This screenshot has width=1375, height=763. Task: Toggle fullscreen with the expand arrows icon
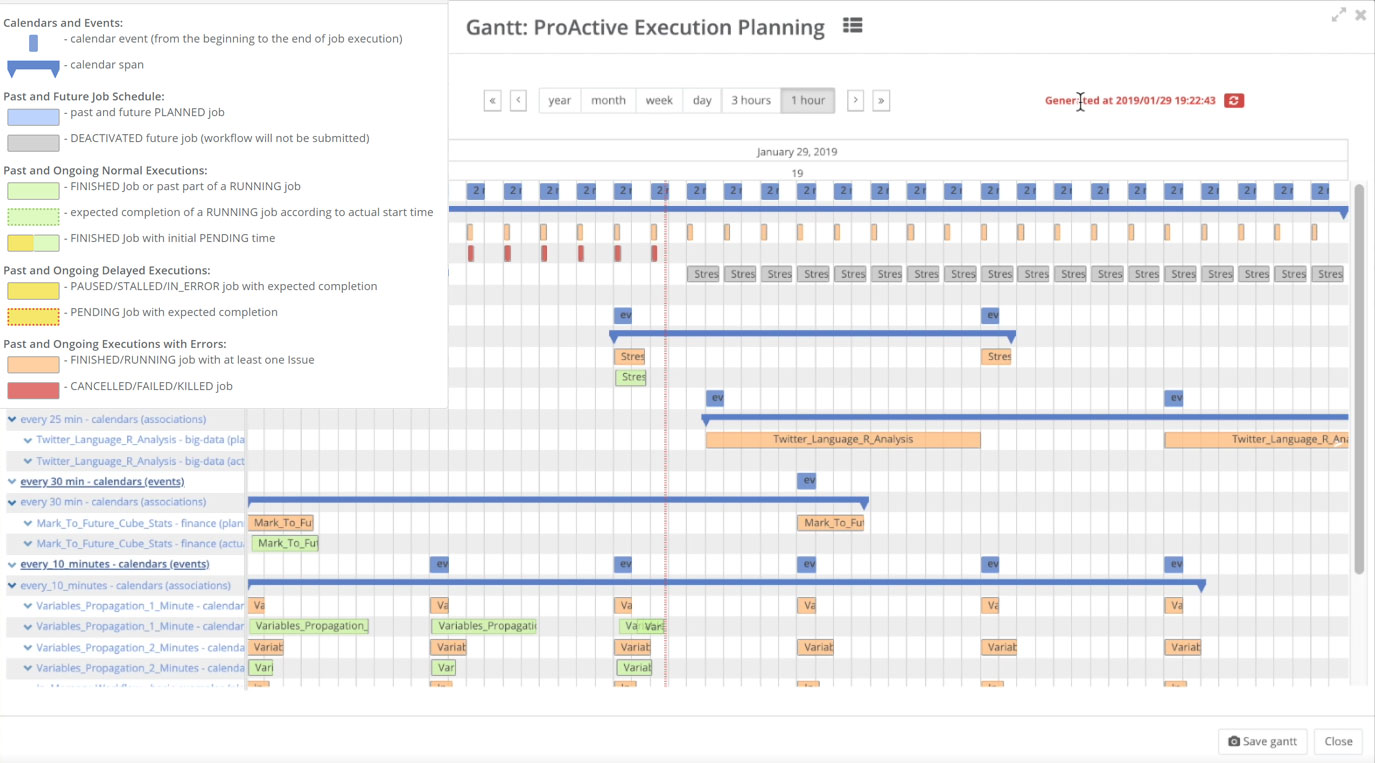pyautogui.click(x=1338, y=15)
